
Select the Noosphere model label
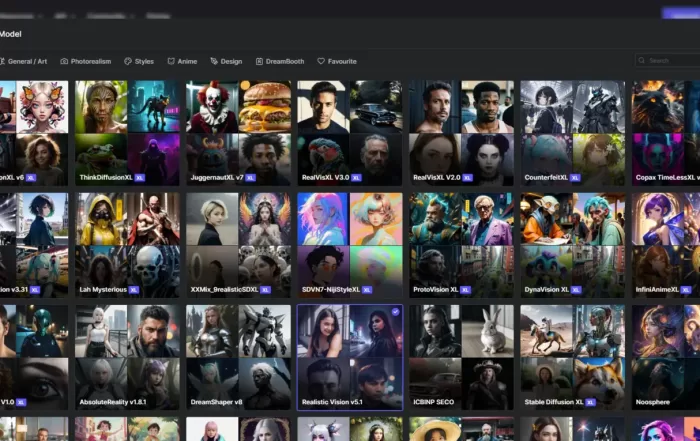tap(653, 402)
